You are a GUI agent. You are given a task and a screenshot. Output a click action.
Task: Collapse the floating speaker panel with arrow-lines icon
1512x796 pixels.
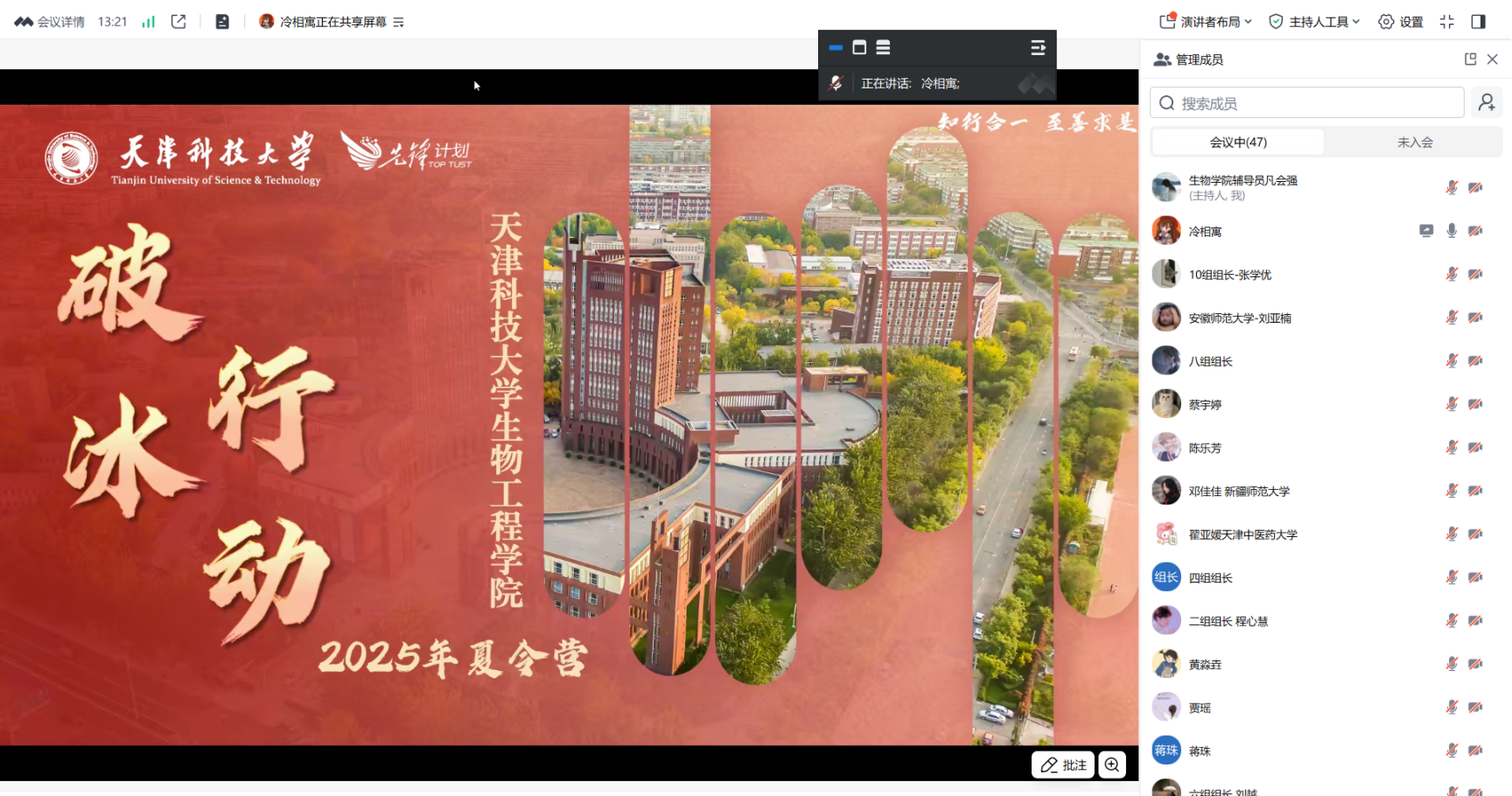1038,47
